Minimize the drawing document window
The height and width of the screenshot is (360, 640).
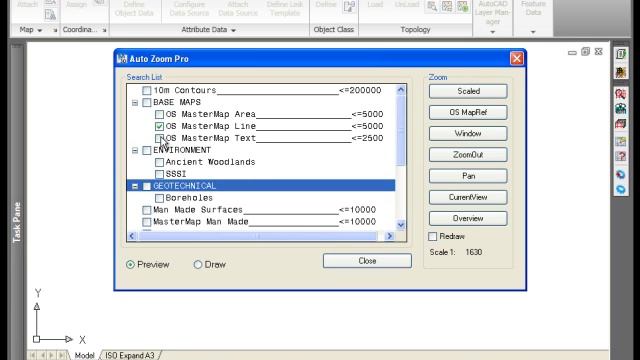572,52
